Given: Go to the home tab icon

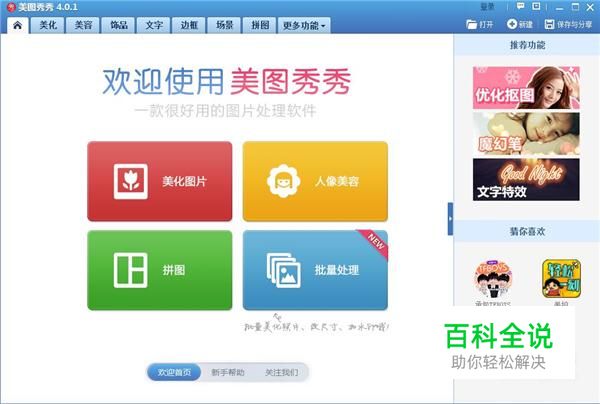Looking at the screenshot, I should [x=18, y=25].
